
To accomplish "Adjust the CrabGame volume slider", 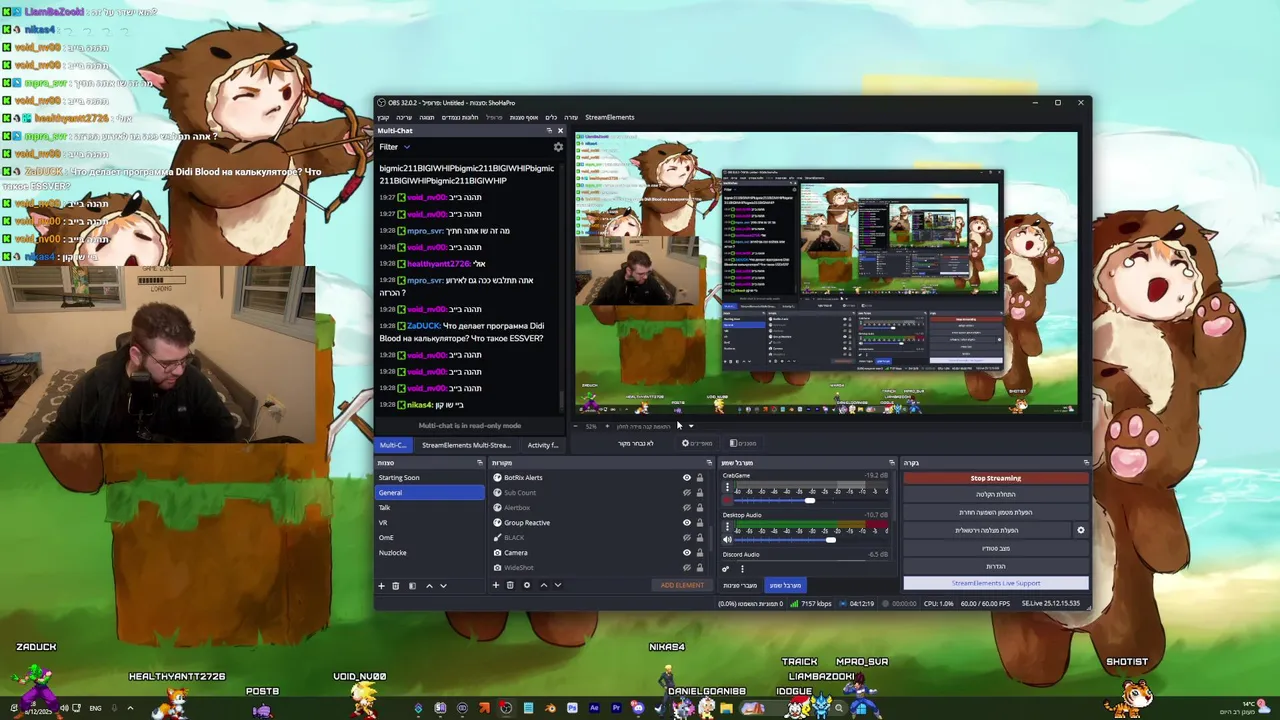I will pos(811,500).
